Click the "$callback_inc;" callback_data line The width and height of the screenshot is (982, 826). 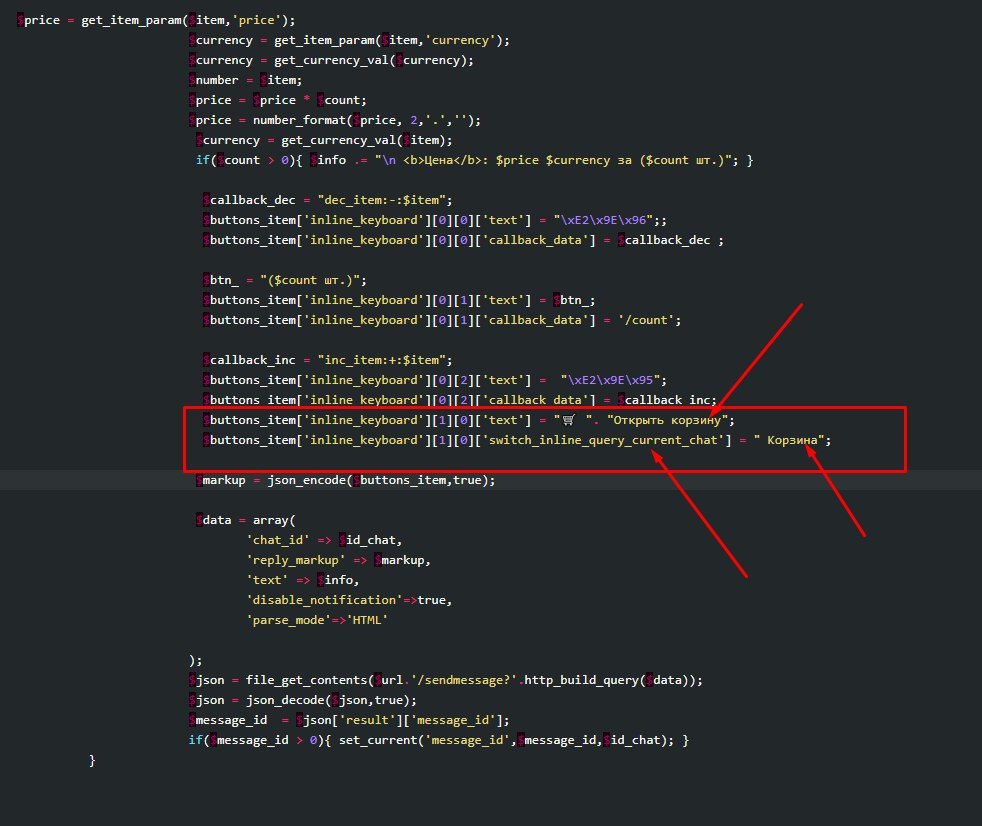coord(459,401)
